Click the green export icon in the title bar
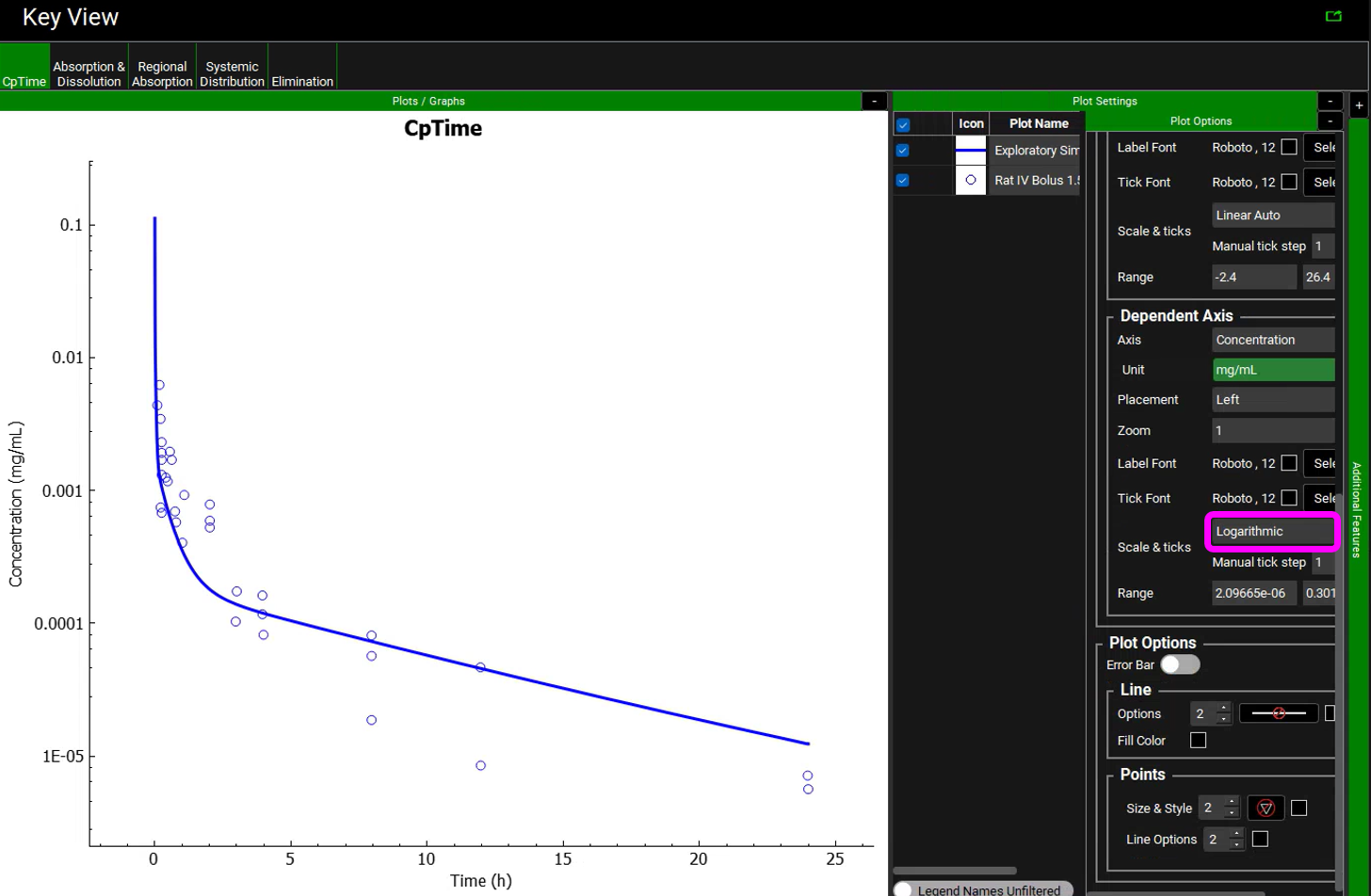The image size is (1371, 896). point(1332,16)
